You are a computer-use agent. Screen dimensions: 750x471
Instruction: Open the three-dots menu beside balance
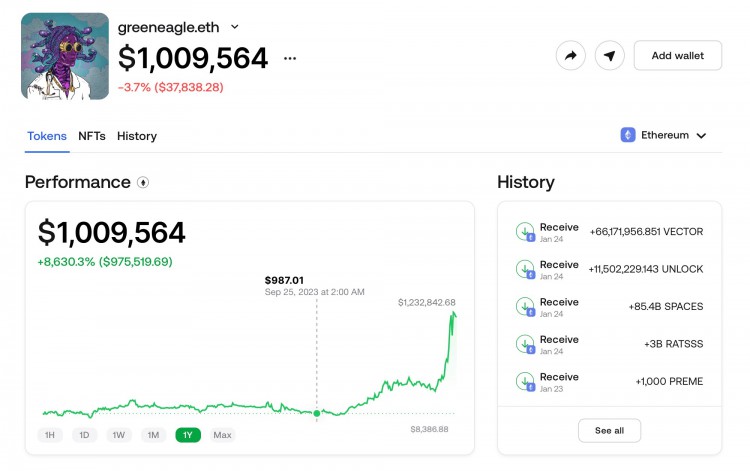[290, 58]
